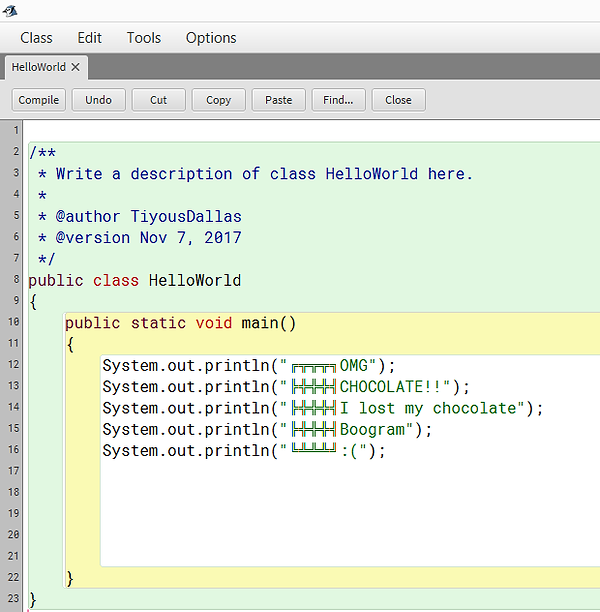
Task: Click line number 1 in the gutter
Action: (x=16, y=130)
